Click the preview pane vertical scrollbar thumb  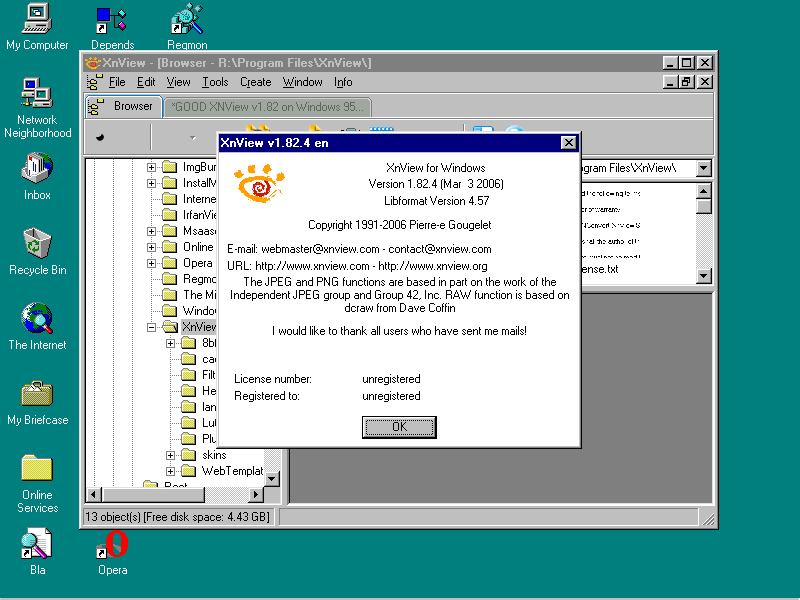click(704, 207)
